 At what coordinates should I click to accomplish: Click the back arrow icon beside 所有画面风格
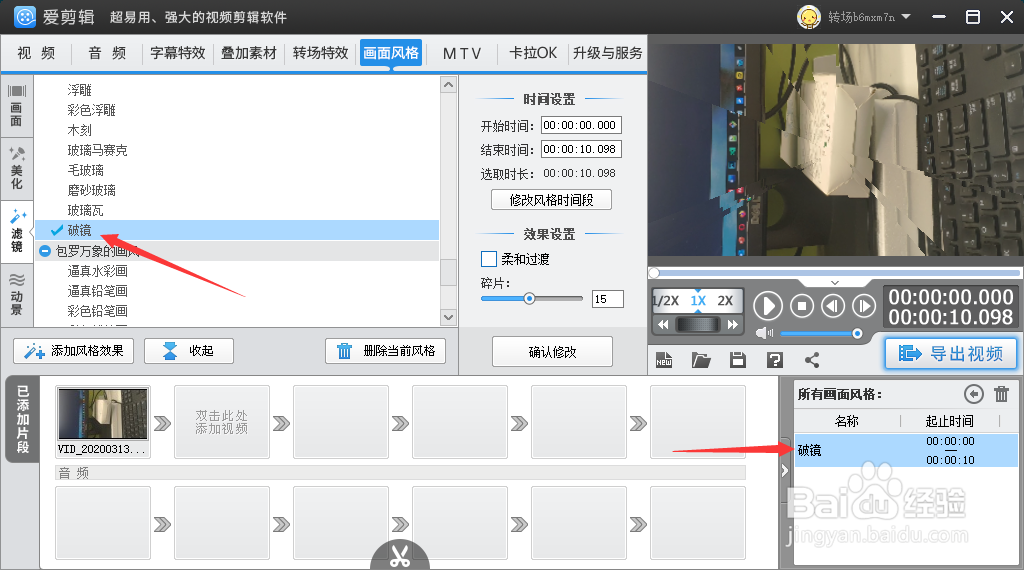tap(974, 394)
